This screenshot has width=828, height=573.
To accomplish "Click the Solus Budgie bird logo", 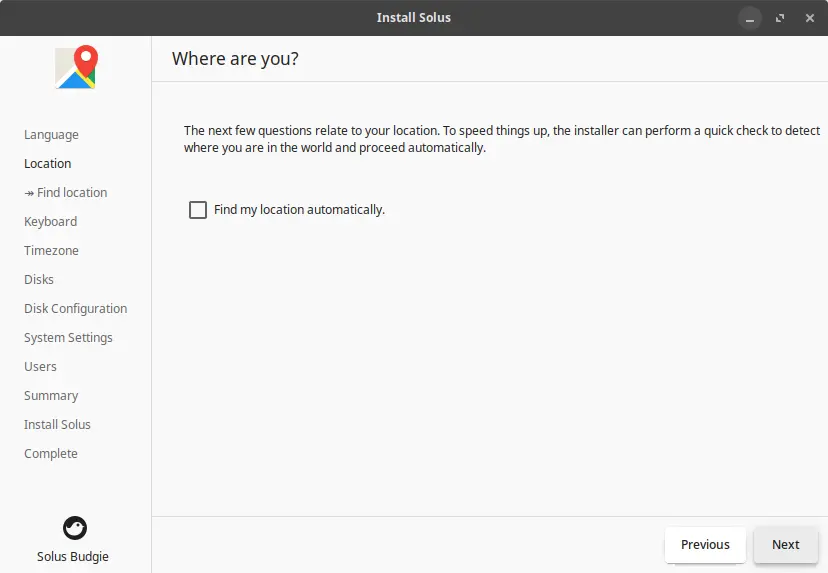I will coord(75,528).
